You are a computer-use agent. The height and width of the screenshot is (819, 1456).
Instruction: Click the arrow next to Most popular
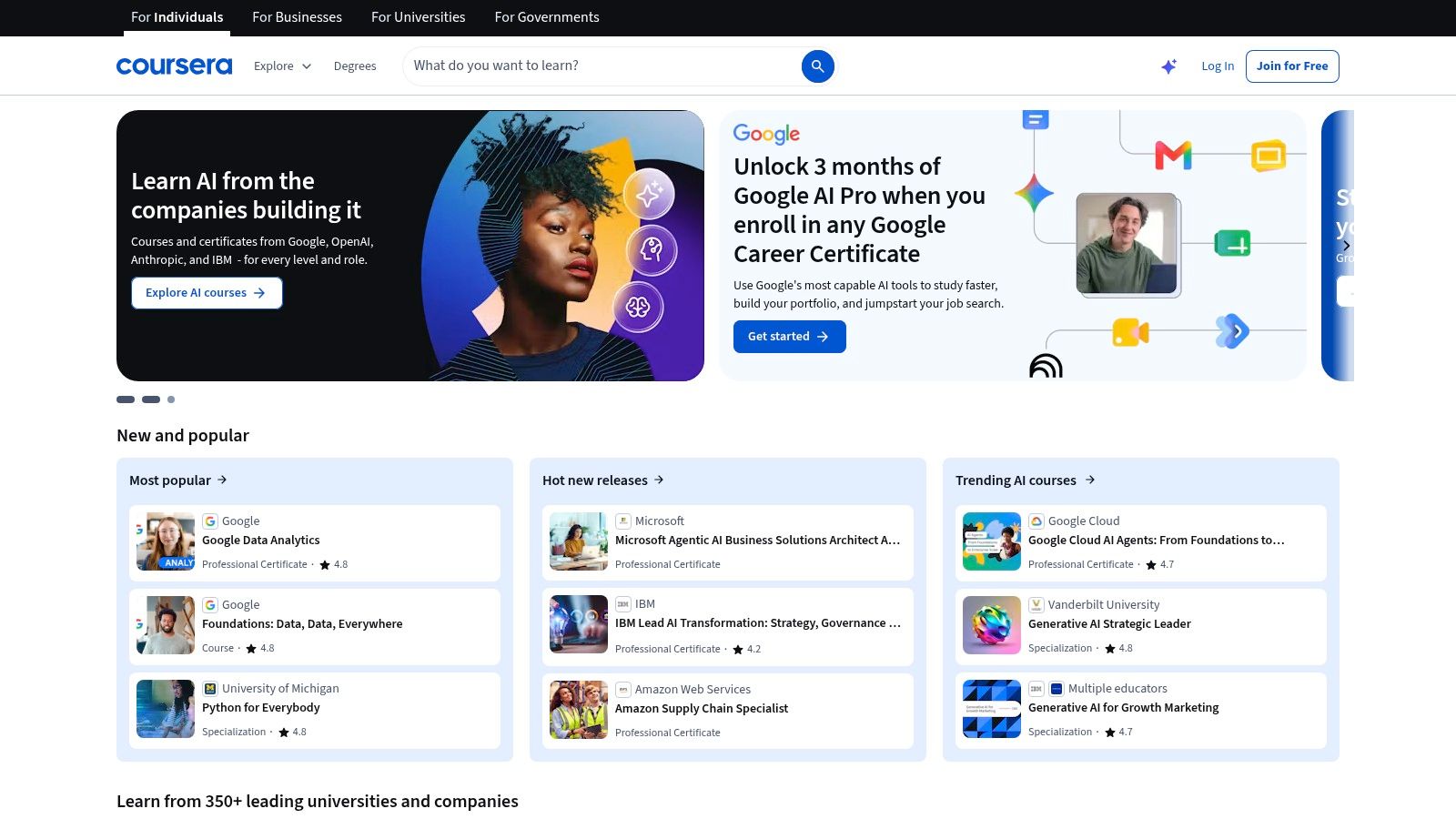(x=222, y=480)
